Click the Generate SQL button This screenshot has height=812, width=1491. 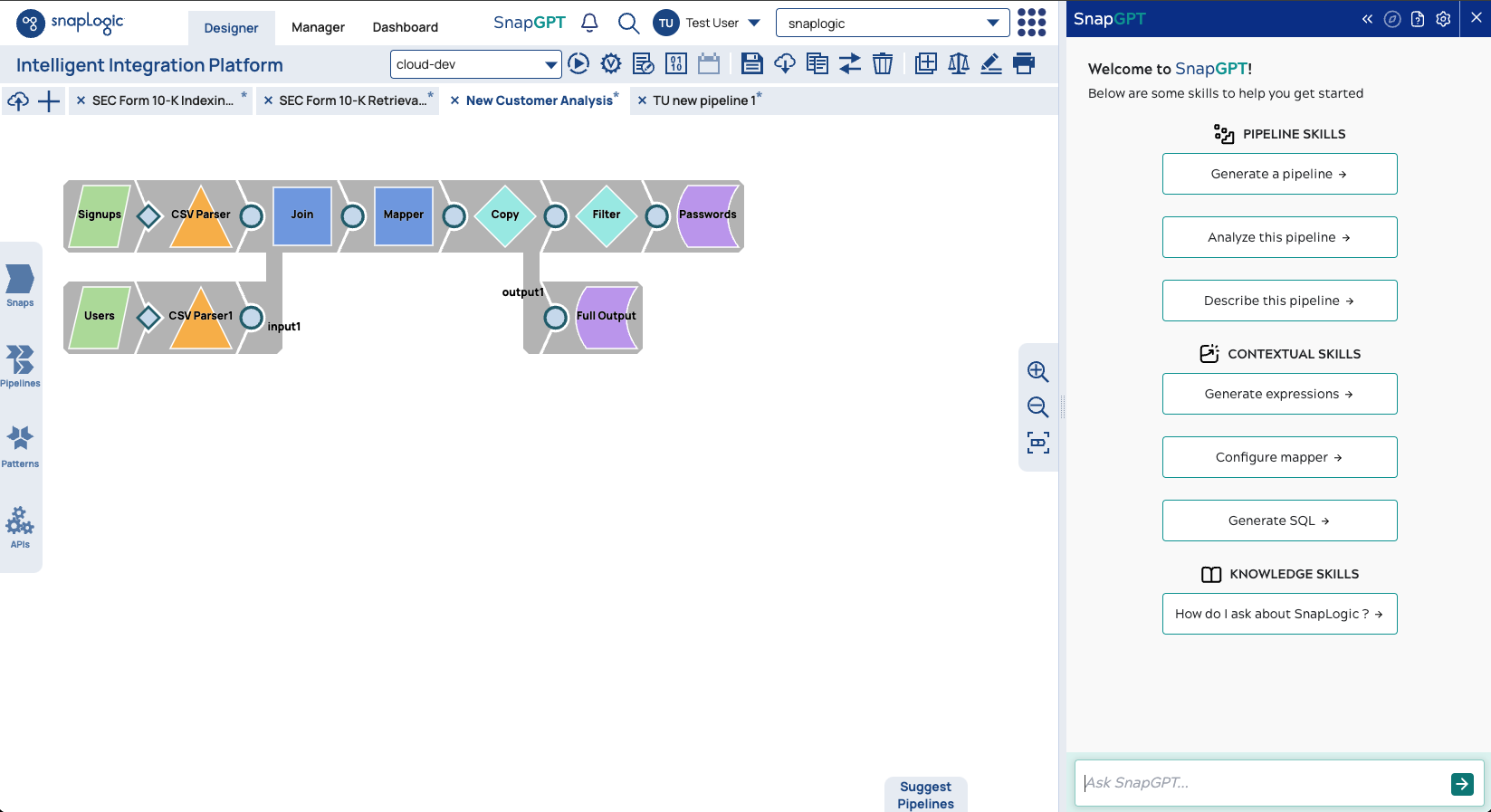(x=1280, y=521)
